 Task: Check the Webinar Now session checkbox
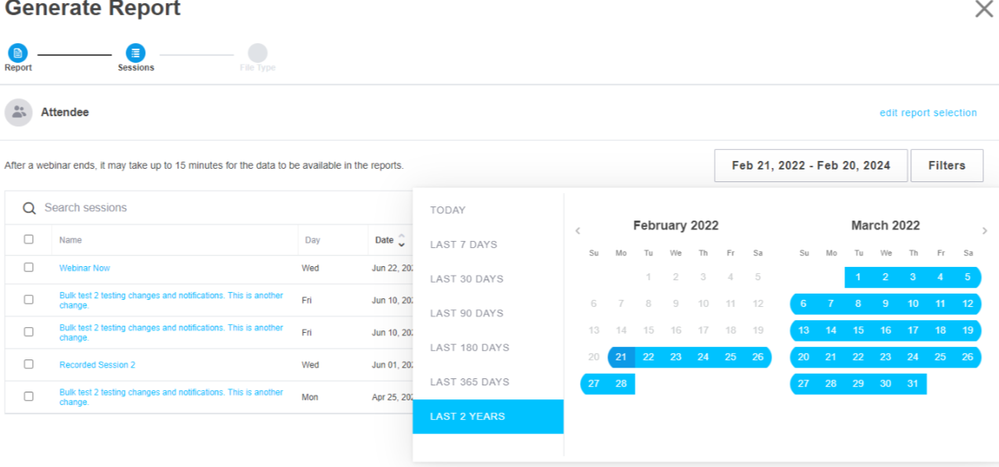(x=29, y=268)
